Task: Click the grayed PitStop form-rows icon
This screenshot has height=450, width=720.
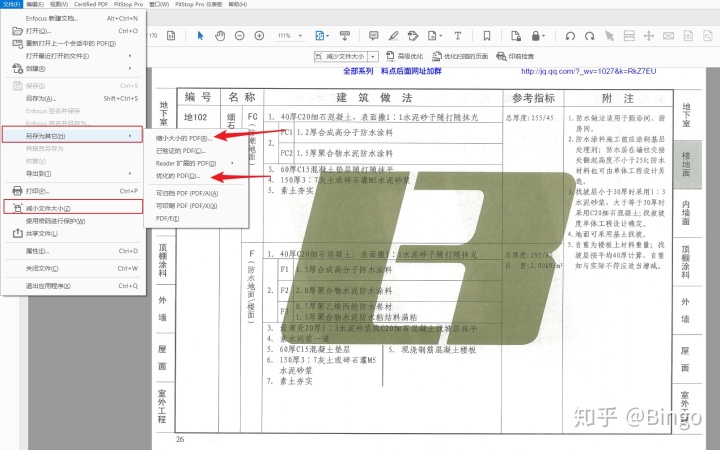Action: tap(629, 36)
